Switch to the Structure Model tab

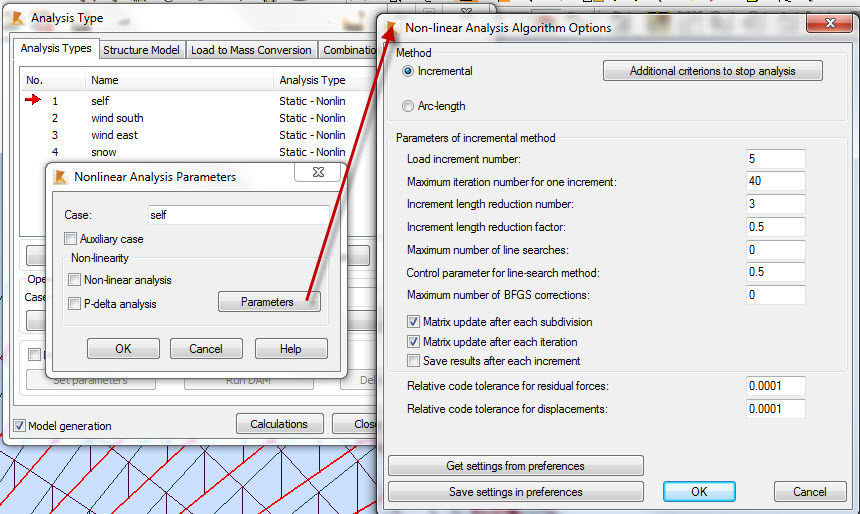[142, 50]
